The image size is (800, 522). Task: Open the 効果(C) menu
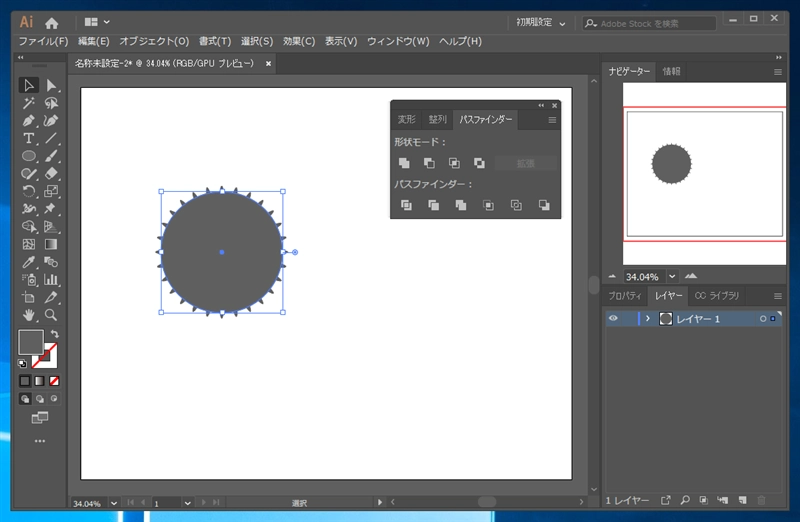[299, 41]
